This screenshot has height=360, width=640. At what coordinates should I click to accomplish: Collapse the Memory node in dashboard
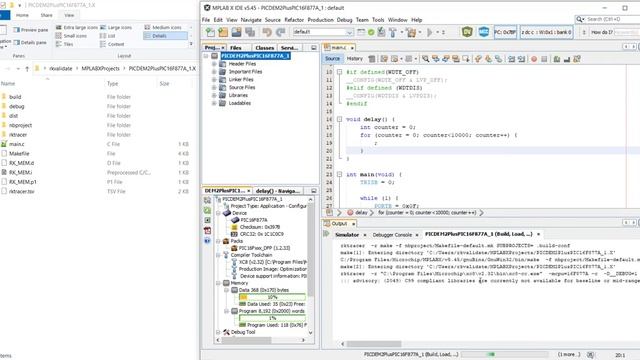click(x=218, y=283)
